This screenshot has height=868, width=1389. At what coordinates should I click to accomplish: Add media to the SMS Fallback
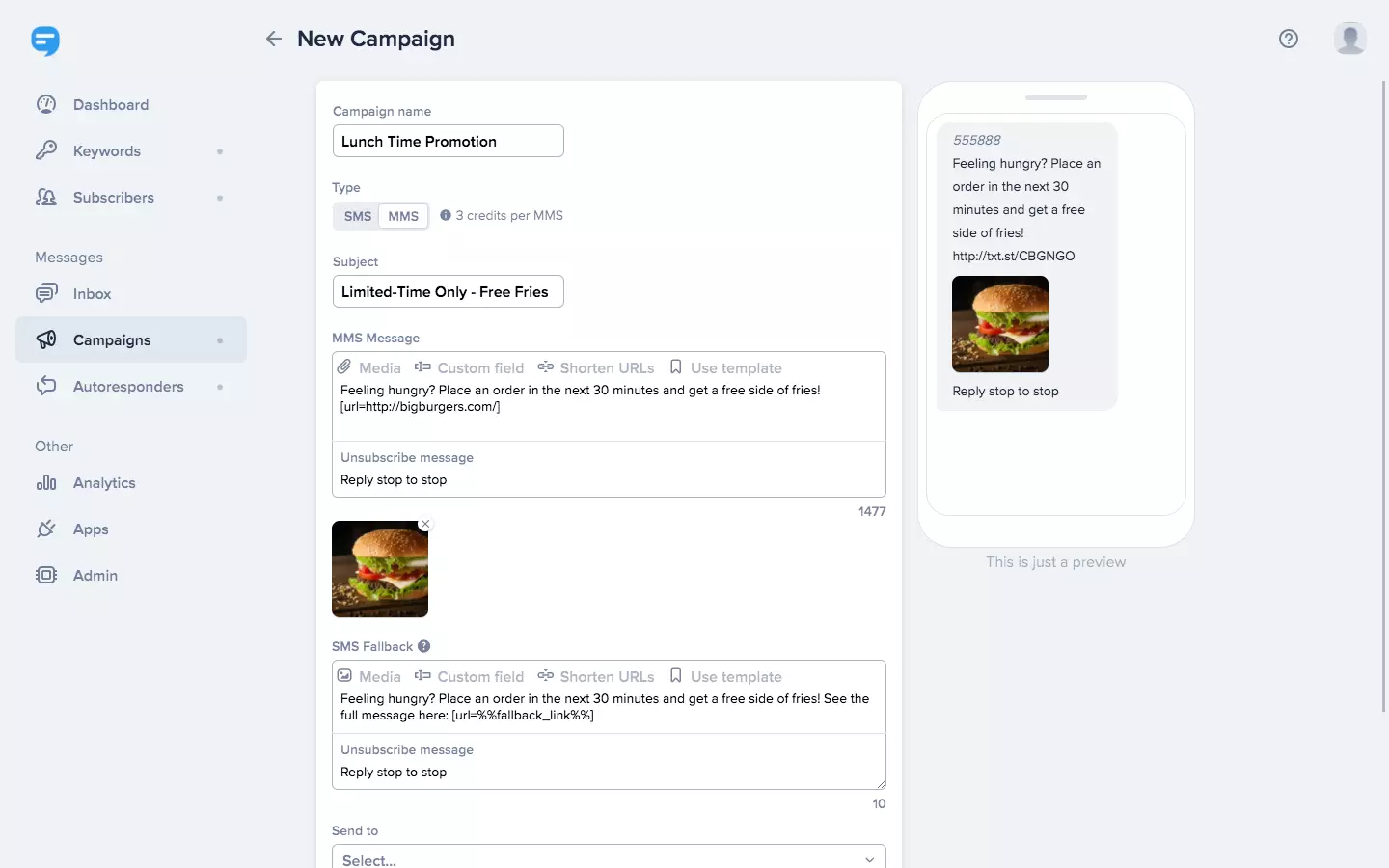368,676
